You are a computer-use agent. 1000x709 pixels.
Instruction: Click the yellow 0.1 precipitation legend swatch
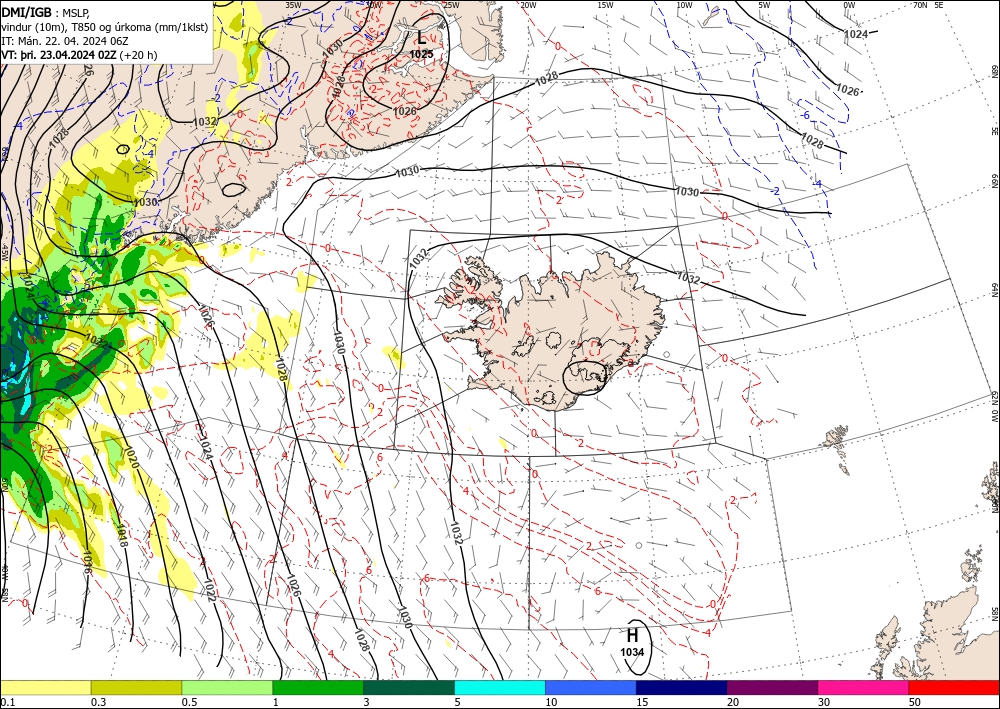point(45,687)
